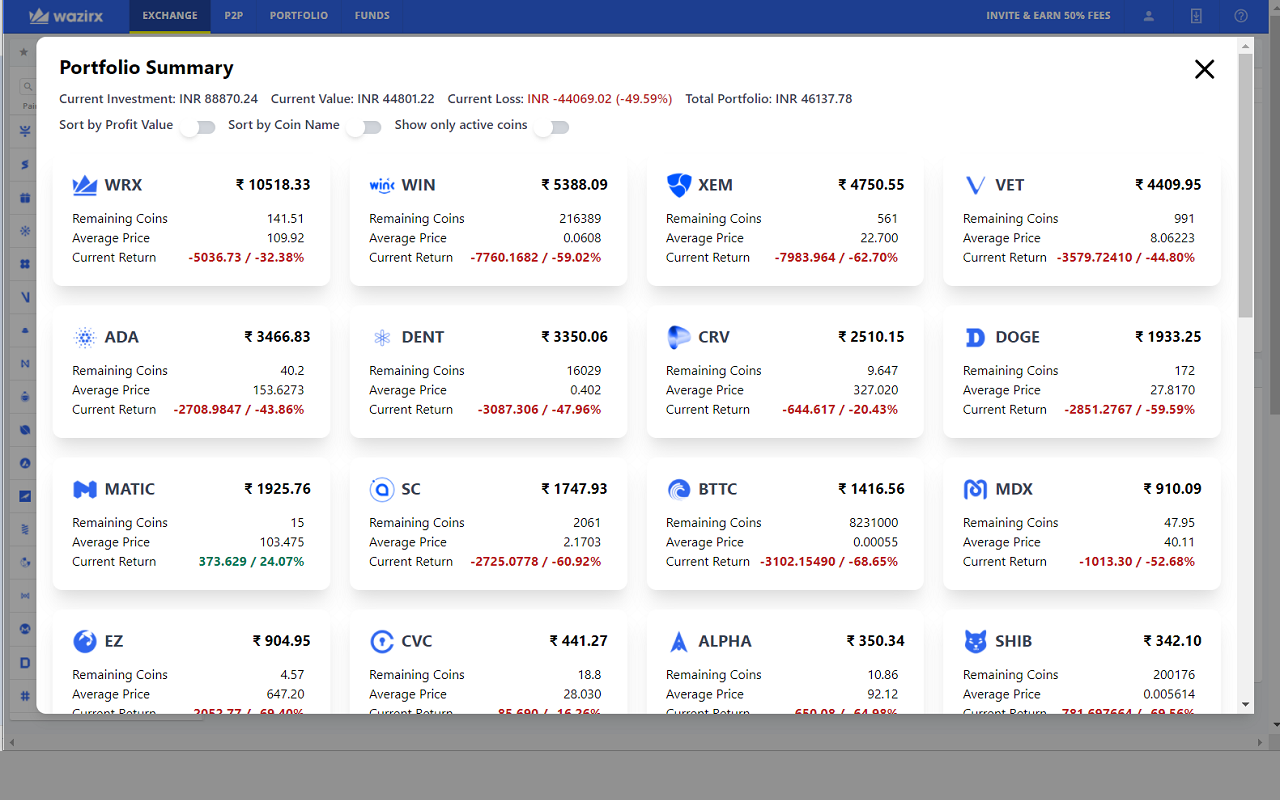This screenshot has width=1280, height=800.
Task: Click Current Loss INR -44069.02 value
Action: point(599,99)
